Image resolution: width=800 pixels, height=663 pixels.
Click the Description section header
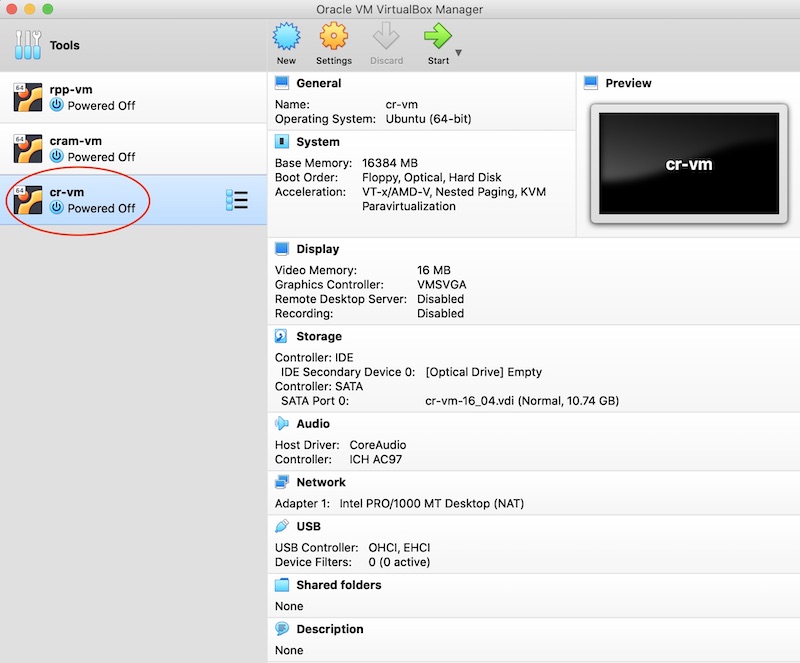point(329,629)
